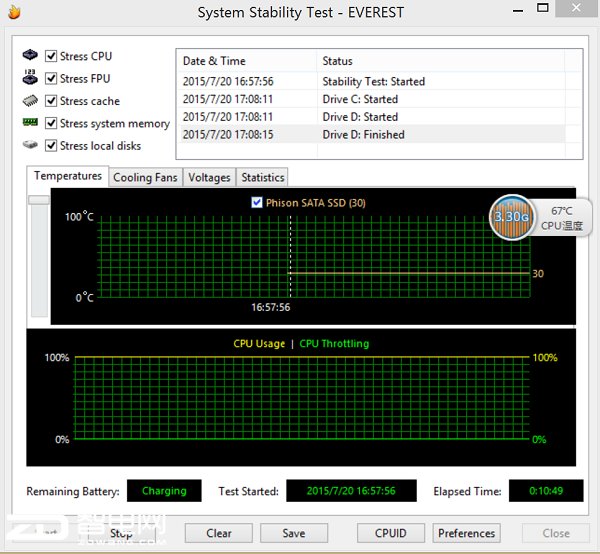Click the EVEREST flame app icon
This screenshot has width=600, height=554.
14,12
